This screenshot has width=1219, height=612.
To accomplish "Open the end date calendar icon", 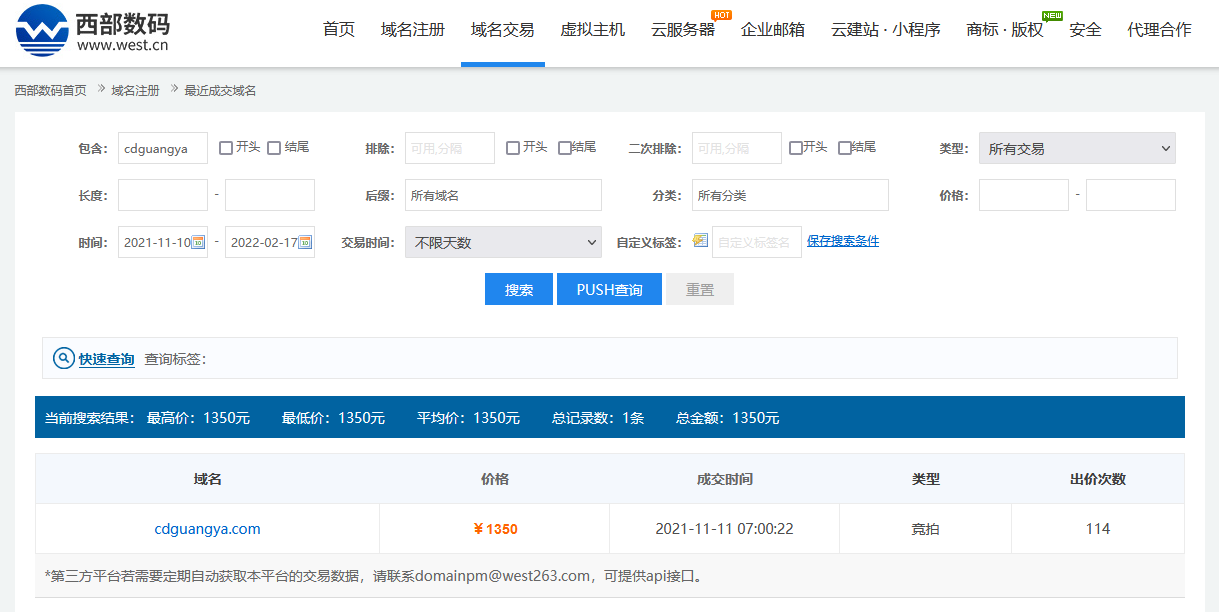I will 305,241.
